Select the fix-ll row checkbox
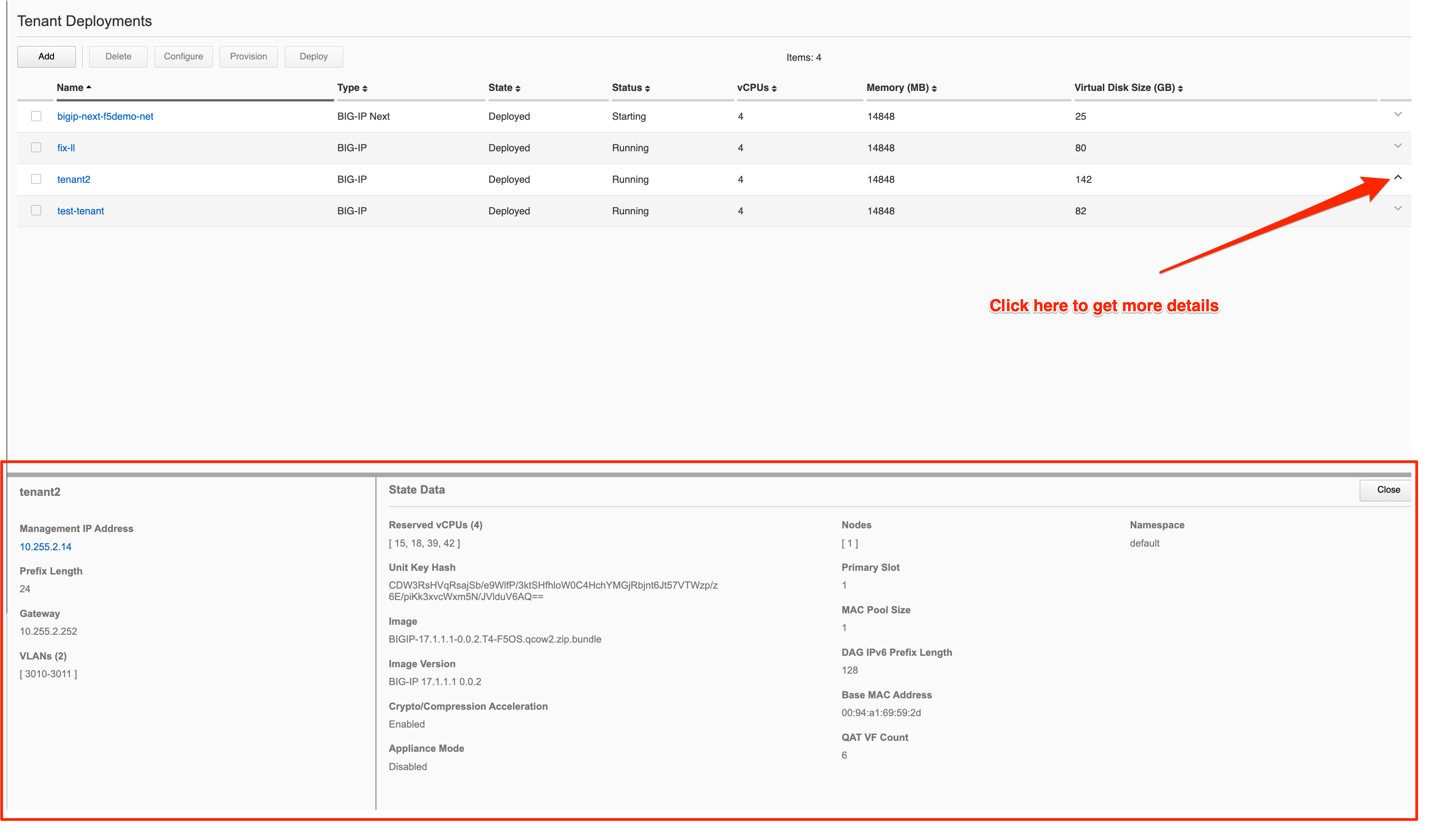This screenshot has width=1437, height=840. tap(36, 148)
